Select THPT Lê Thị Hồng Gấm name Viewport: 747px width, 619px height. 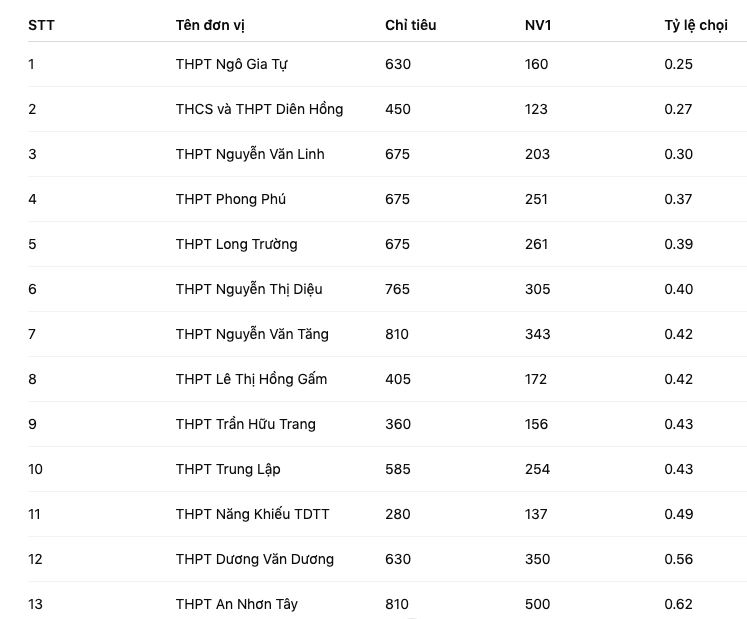(251, 379)
